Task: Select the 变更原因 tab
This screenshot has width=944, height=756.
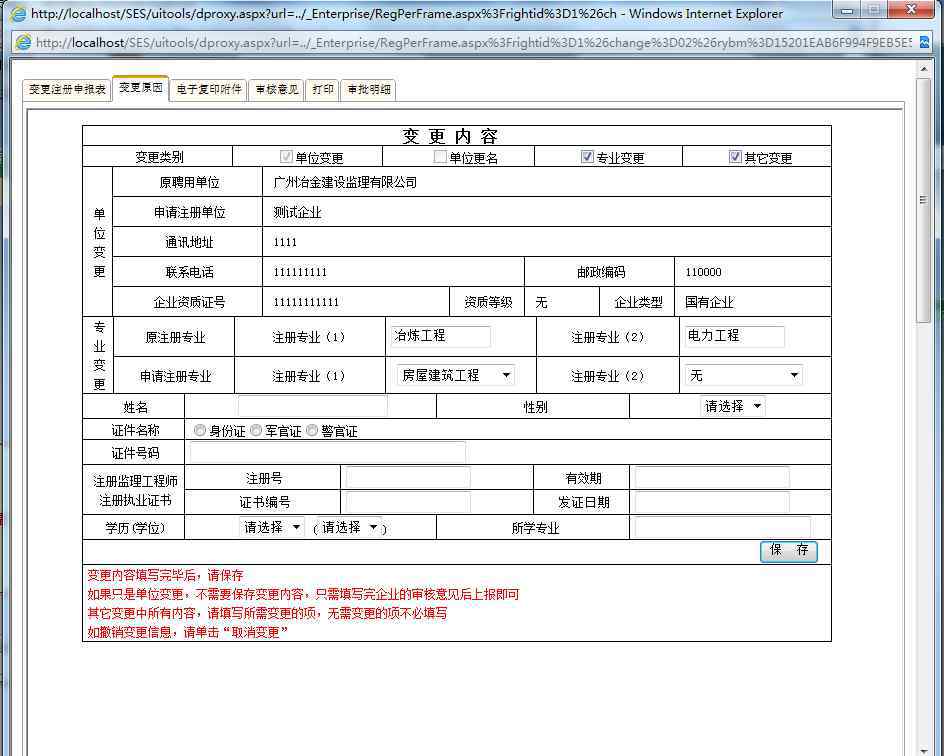Action: [141, 88]
